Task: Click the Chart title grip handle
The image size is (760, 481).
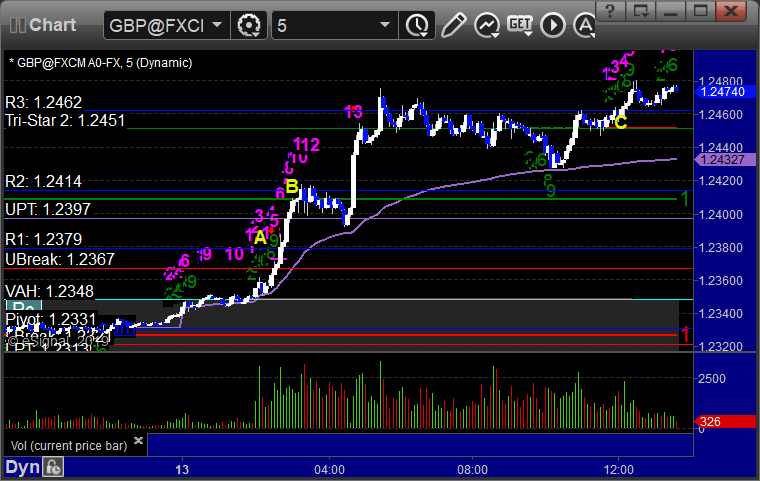Action: click(18, 25)
